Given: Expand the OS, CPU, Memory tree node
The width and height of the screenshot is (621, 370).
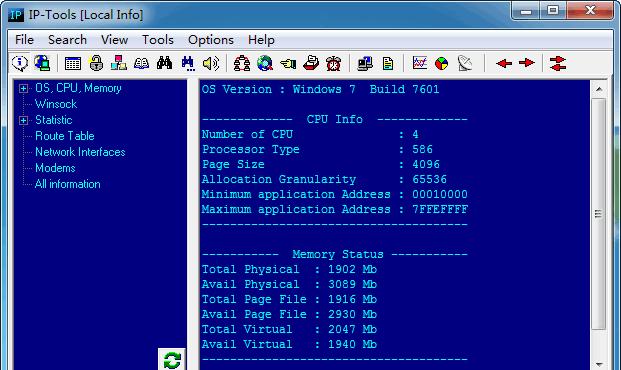Looking at the screenshot, I should [23, 88].
